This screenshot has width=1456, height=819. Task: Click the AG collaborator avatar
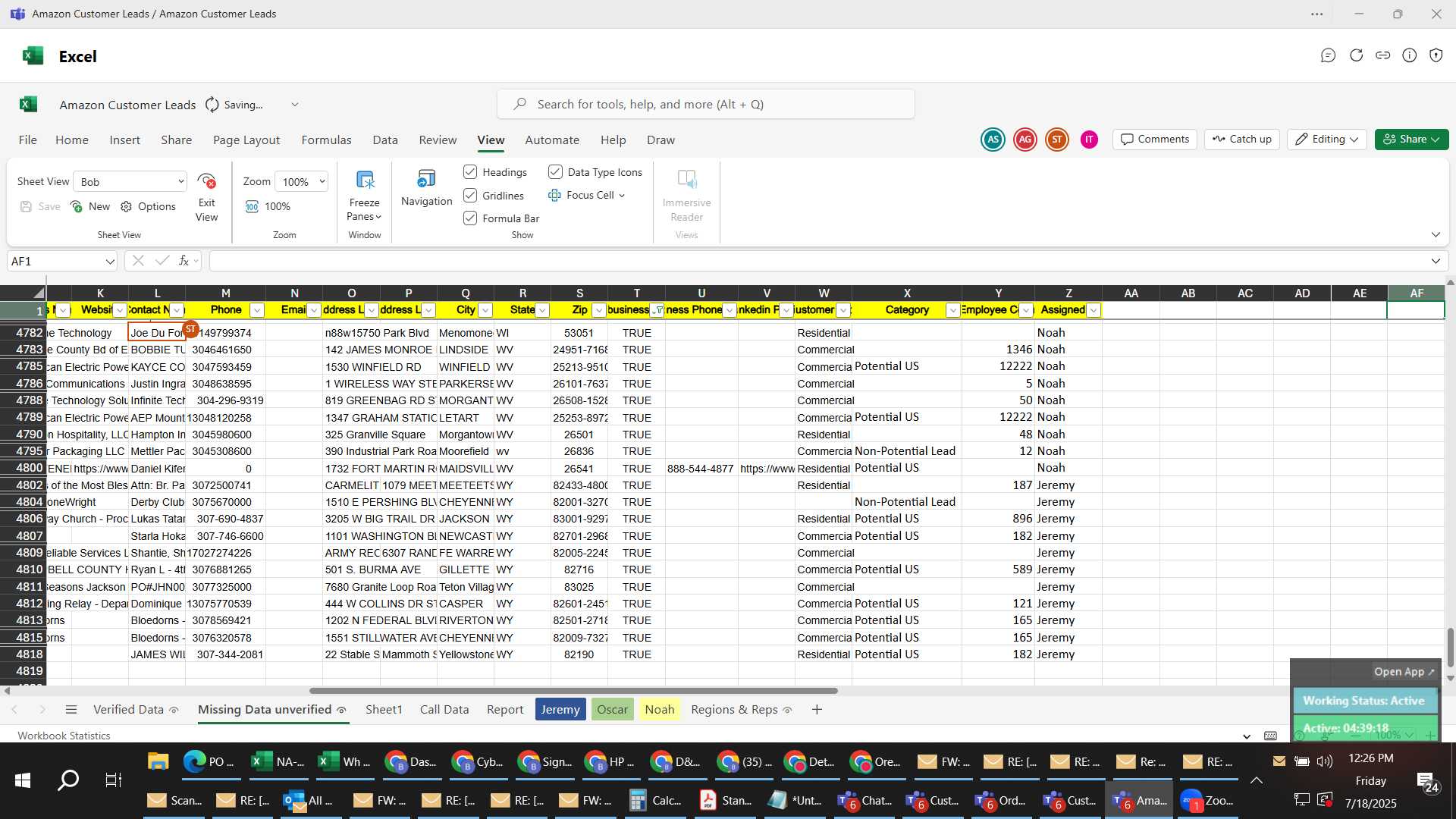tap(1025, 140)
